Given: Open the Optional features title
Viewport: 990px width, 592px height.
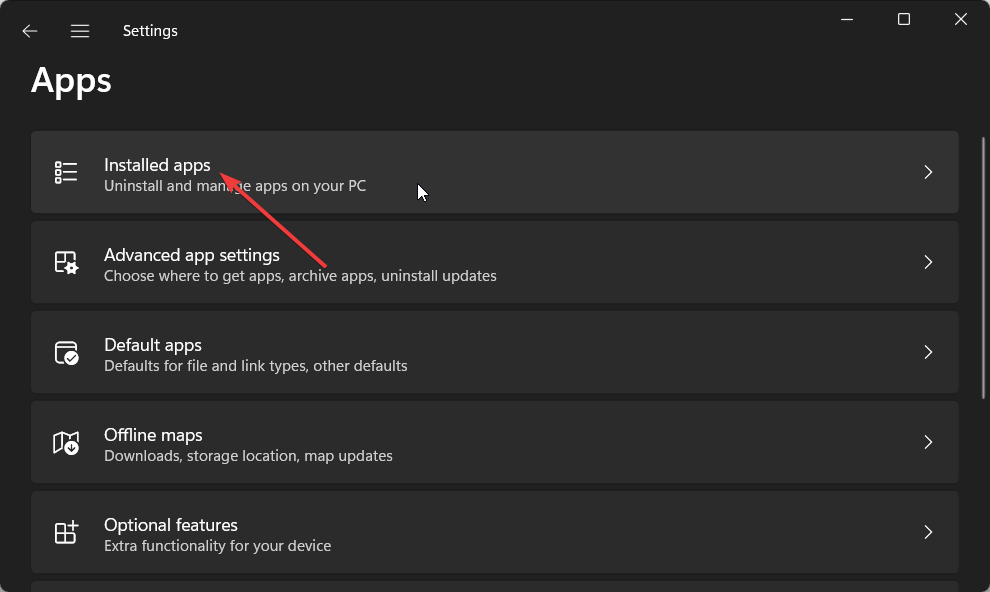Looking at the screenshot, I should (170, 525).
